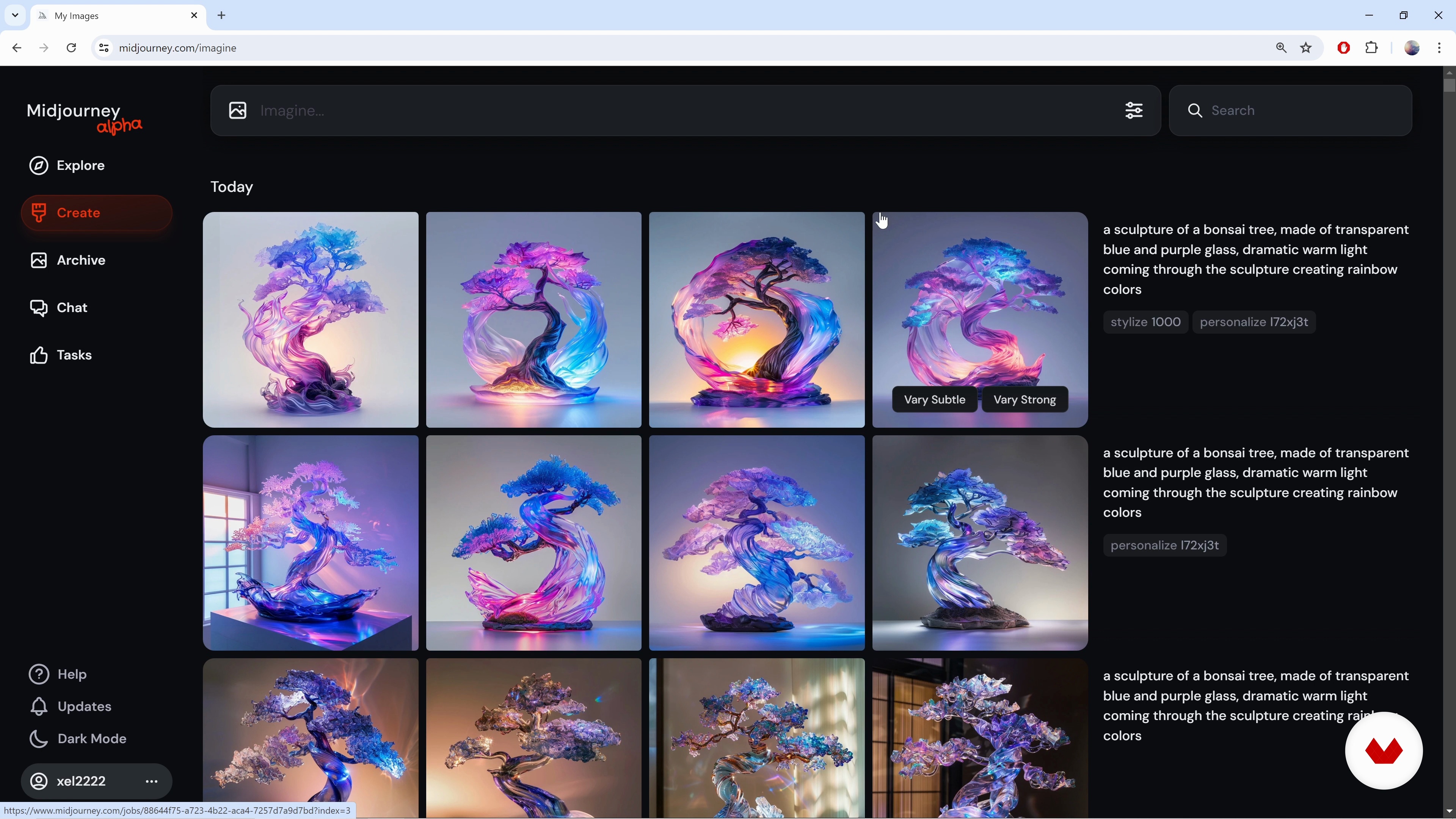Viewport: 1456px width, 819px height.
Task: Open second image in the bottom row
Action: [533, 738]
